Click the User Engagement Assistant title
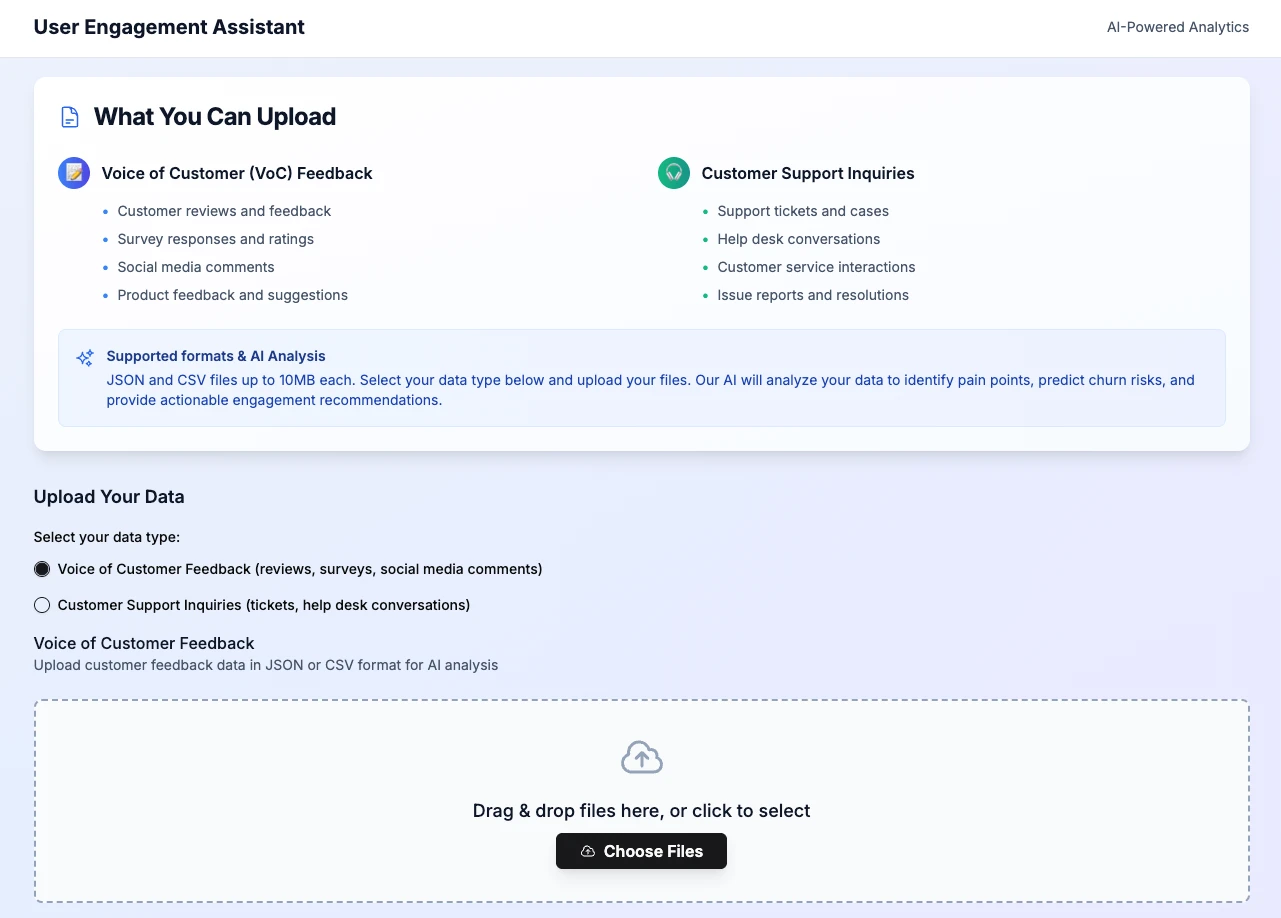Image resolution: width=1281 pixels, height=918 pixels. 169,27
